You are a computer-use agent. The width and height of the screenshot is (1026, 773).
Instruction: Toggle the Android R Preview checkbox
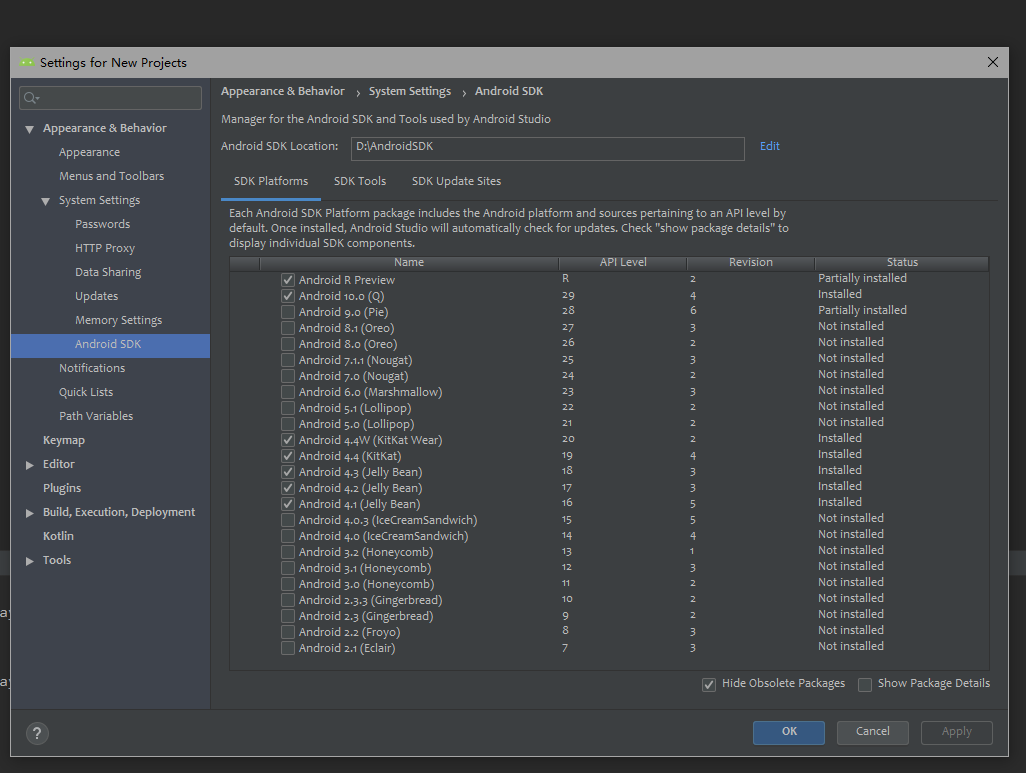pos(288,280)
